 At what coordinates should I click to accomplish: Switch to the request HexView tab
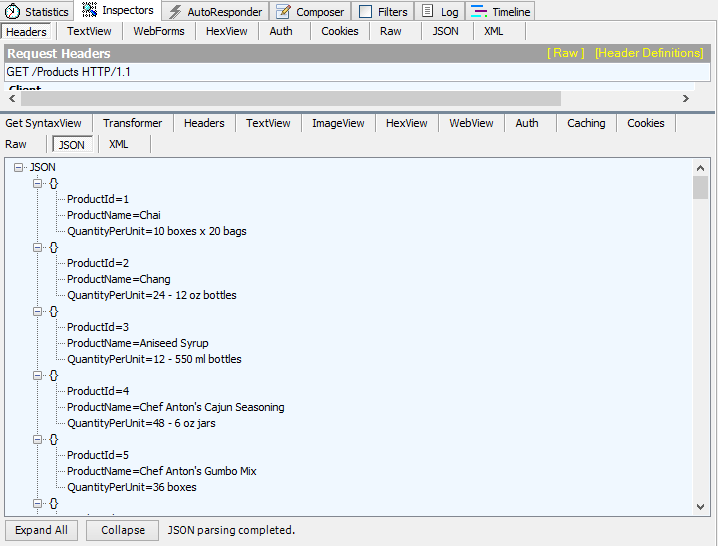tap(226, 31)
